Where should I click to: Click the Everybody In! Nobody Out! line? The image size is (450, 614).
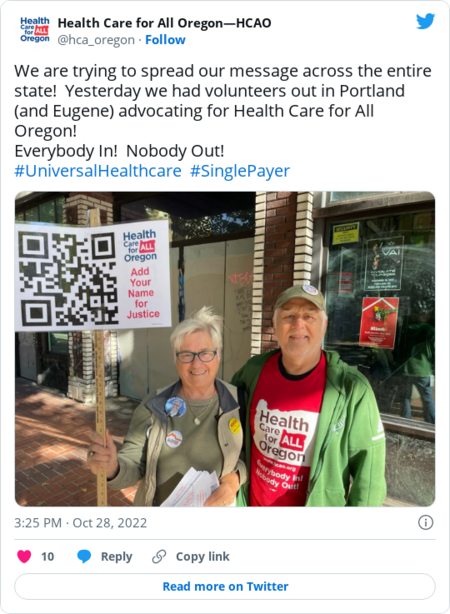[119, 151]
